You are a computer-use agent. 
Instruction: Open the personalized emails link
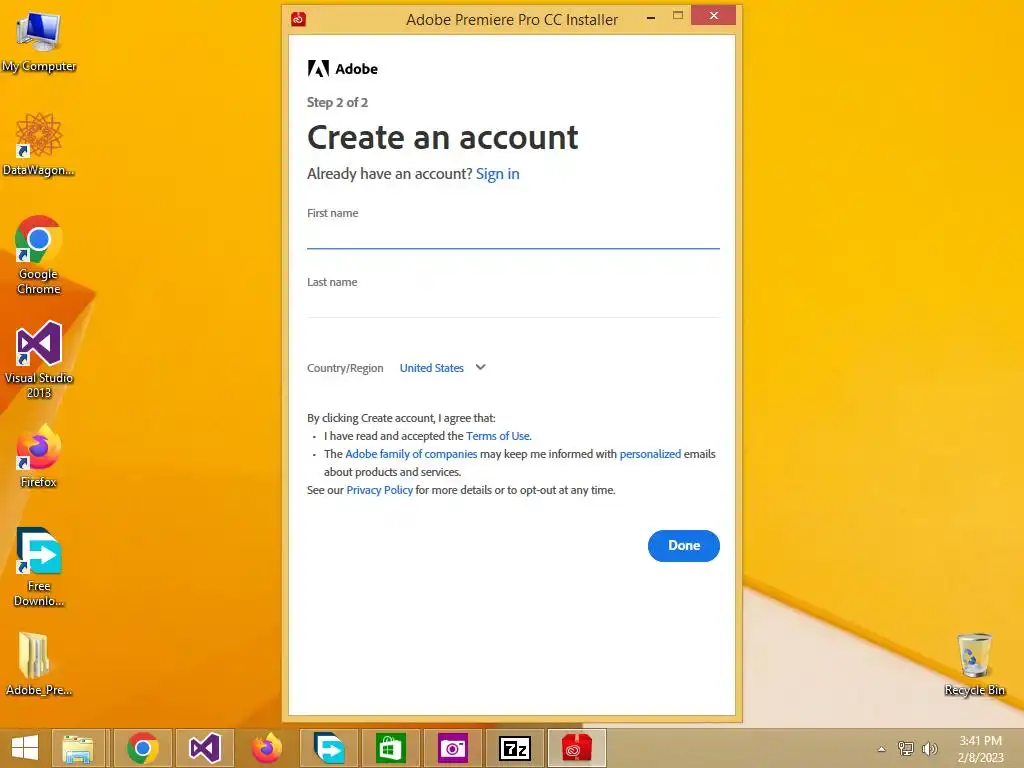[650, 454]
